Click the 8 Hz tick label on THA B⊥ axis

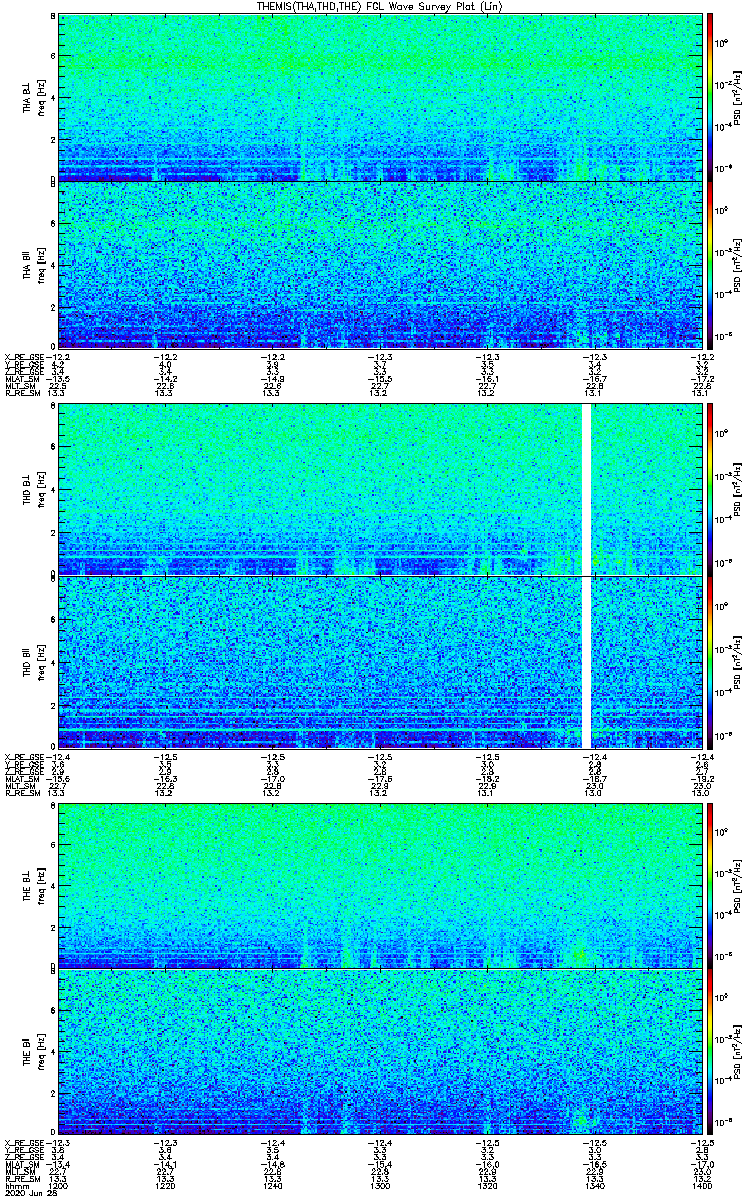(52, 18)
